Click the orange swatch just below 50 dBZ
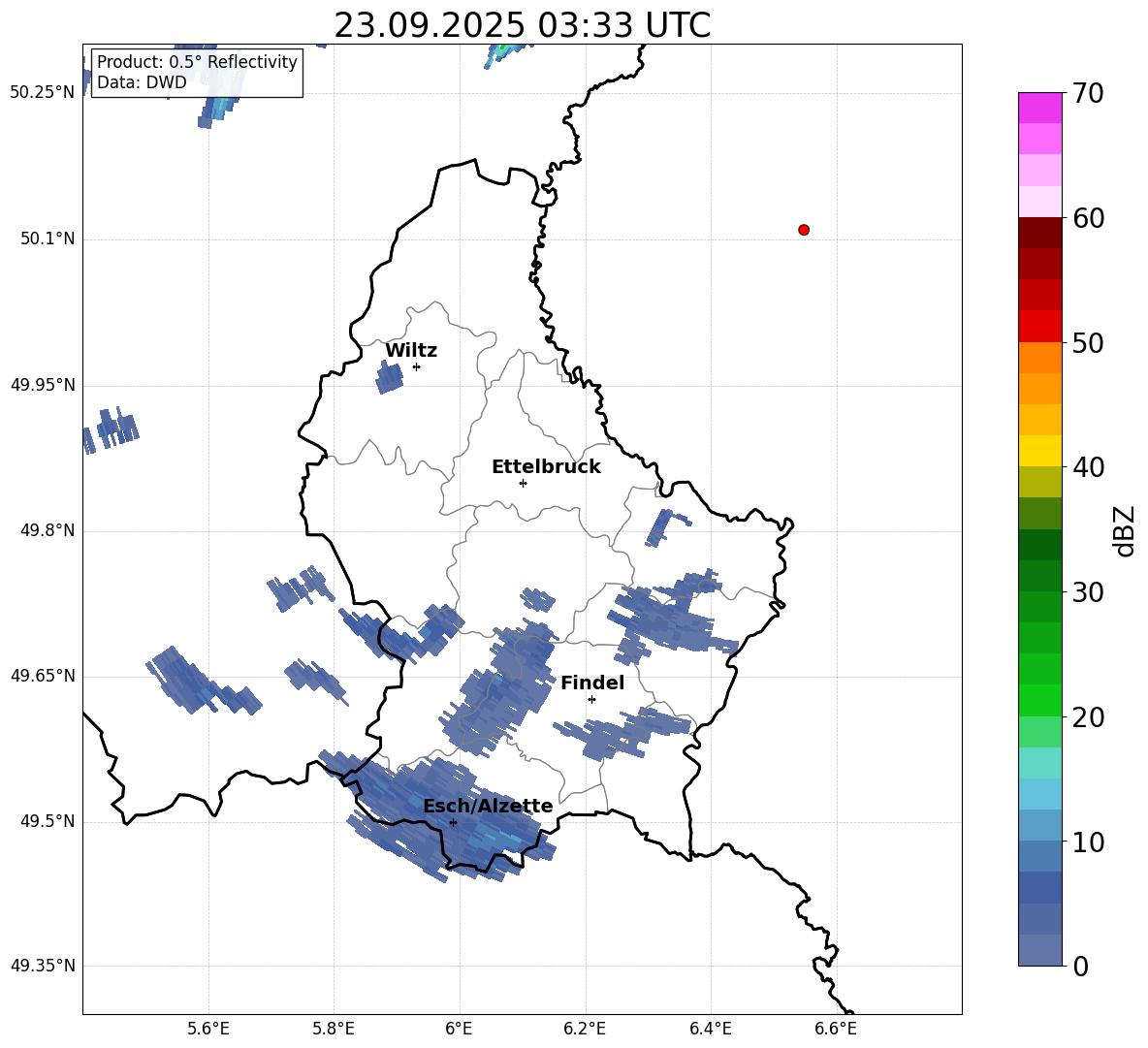Image resolution: width=1148 pixels, height=1048 pixels. [x=1040, y=358]
